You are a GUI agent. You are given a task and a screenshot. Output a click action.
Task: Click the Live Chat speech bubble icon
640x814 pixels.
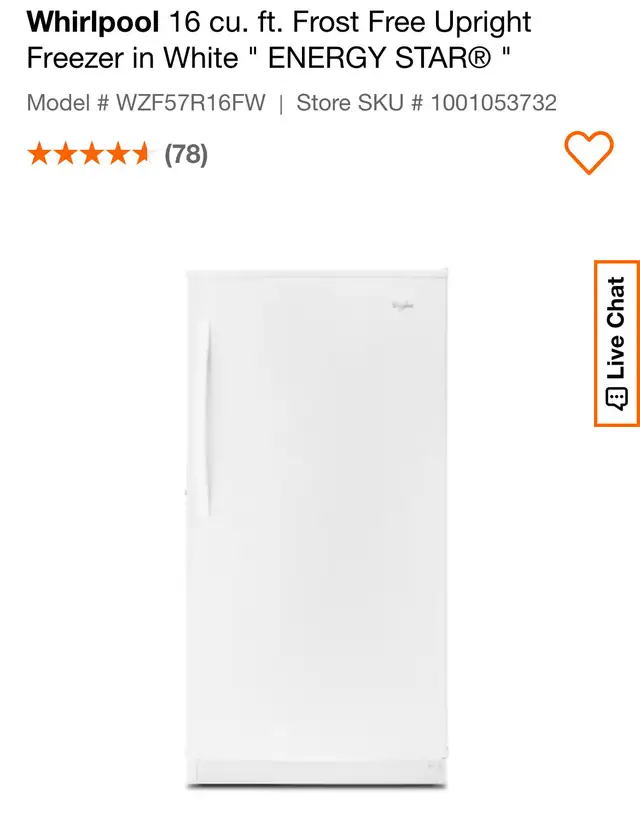617,399
